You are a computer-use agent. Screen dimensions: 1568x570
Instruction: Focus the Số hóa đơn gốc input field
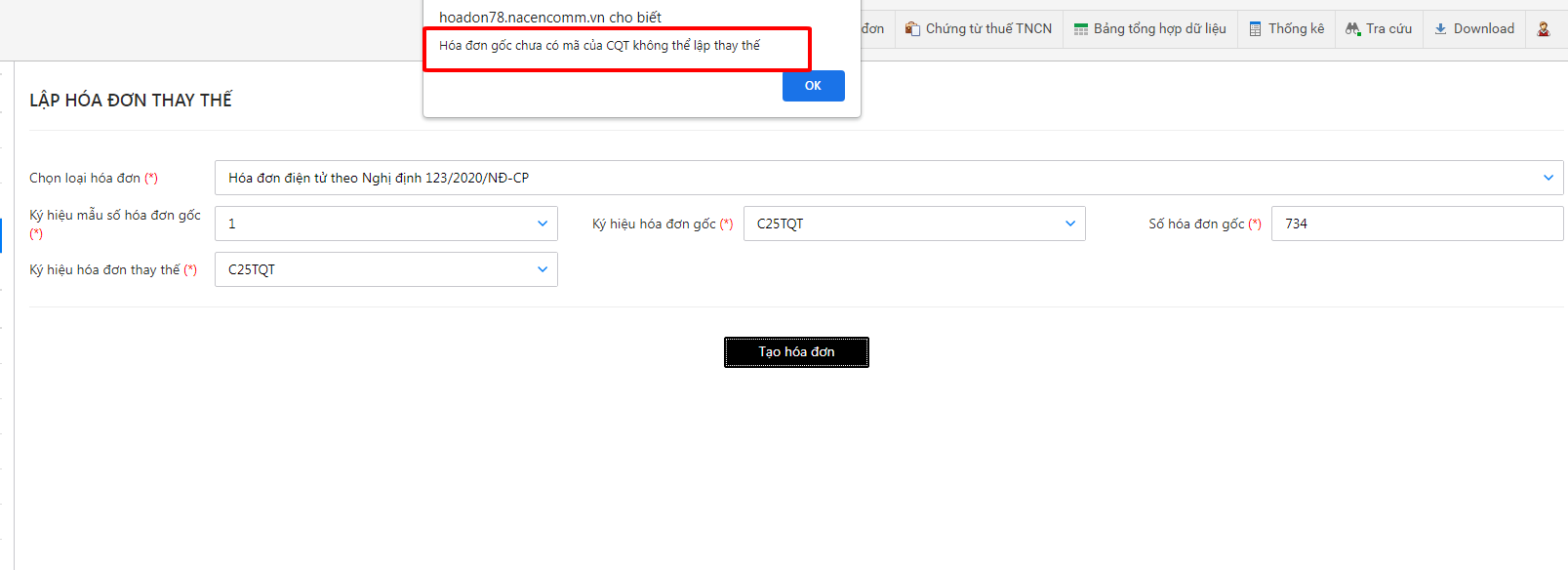point(1416,224)
